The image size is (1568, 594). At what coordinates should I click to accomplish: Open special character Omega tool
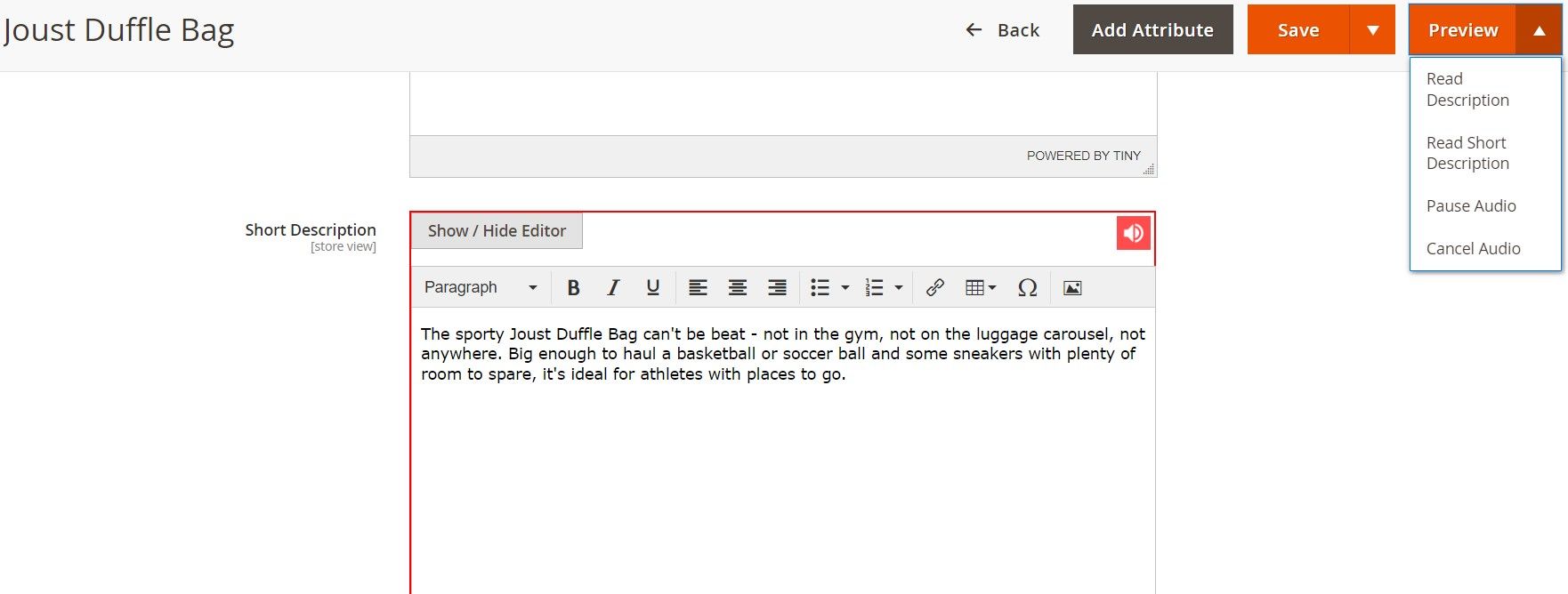1027,287
